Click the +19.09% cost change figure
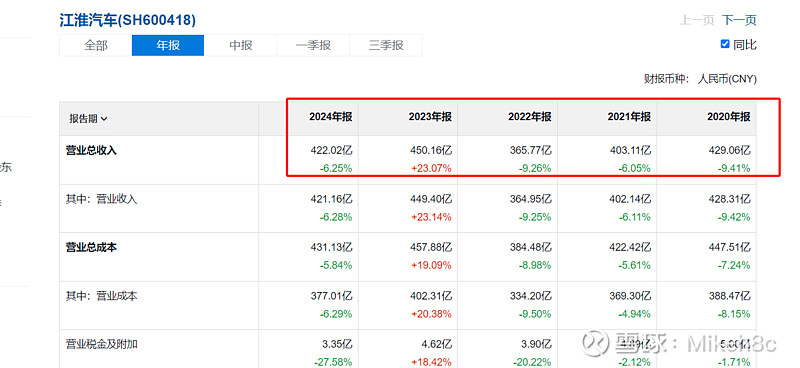This screenshot has height=368, width=800. [432, 265]
